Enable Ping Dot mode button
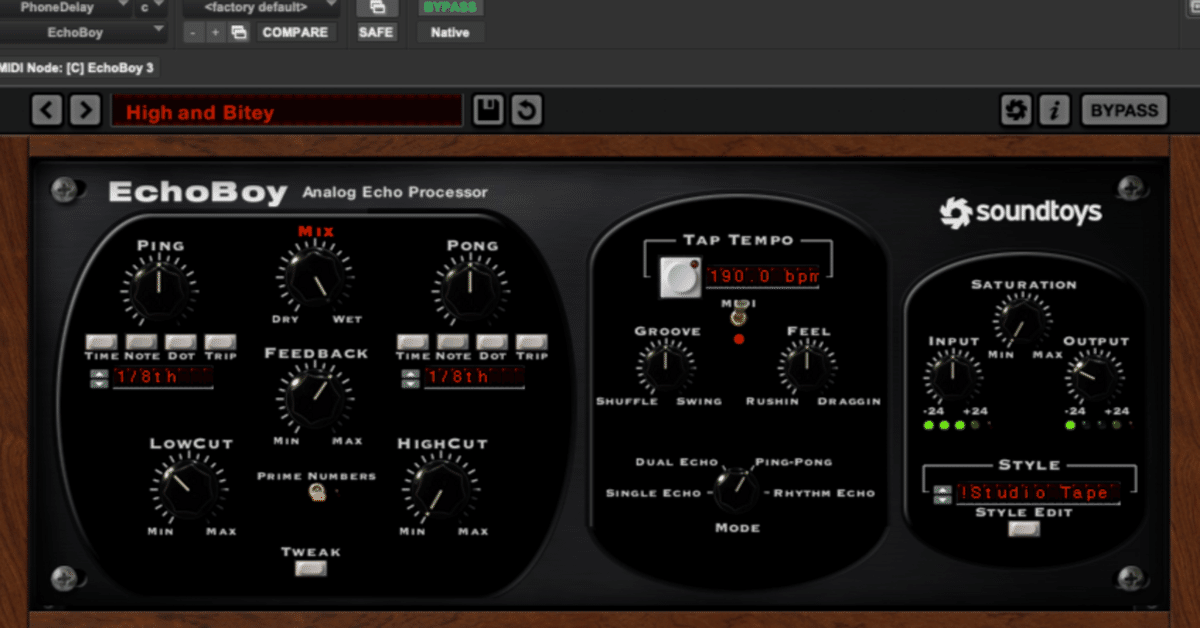Screen dimensions: 1200x628 (182, 343)
